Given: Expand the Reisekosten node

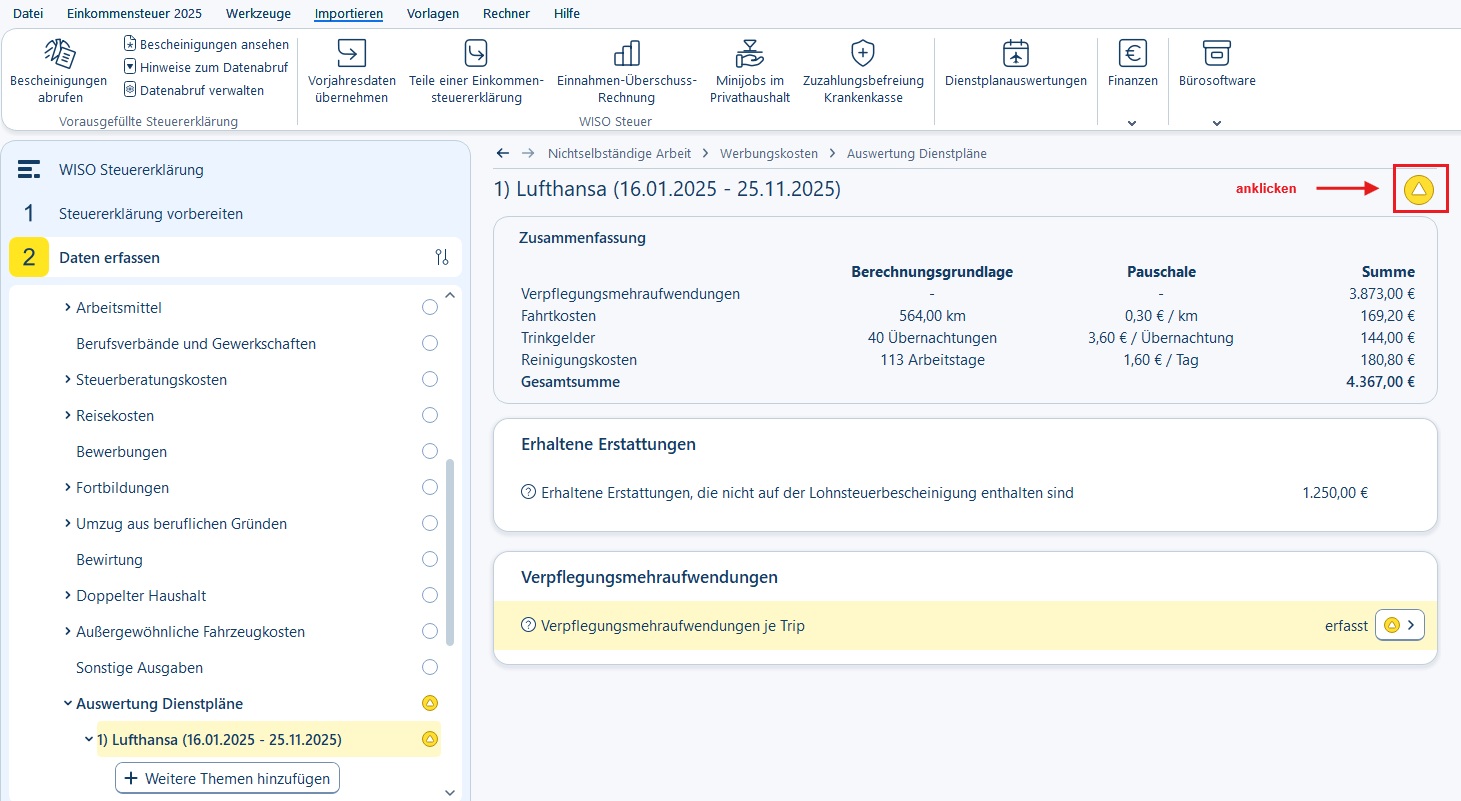Looking at the screenshot, I should click(68, 415).
